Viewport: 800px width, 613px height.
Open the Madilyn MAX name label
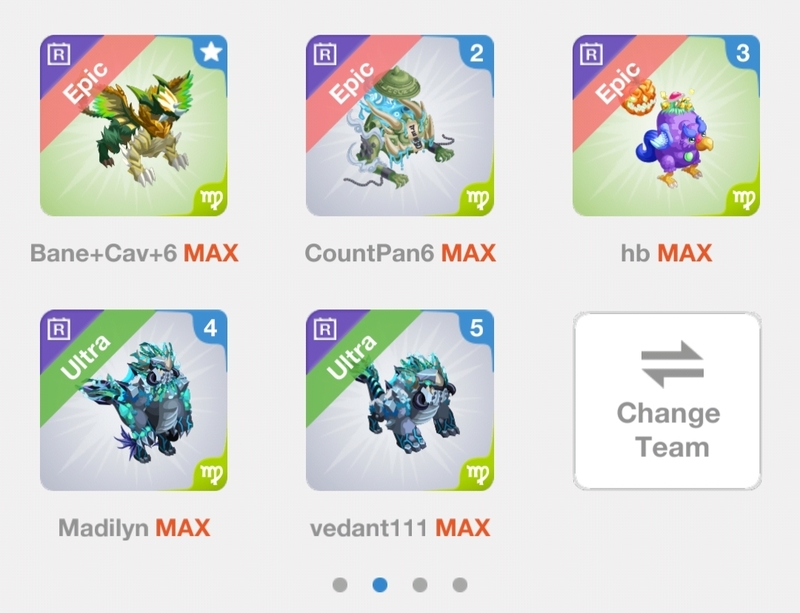click(x=134, y=528)
